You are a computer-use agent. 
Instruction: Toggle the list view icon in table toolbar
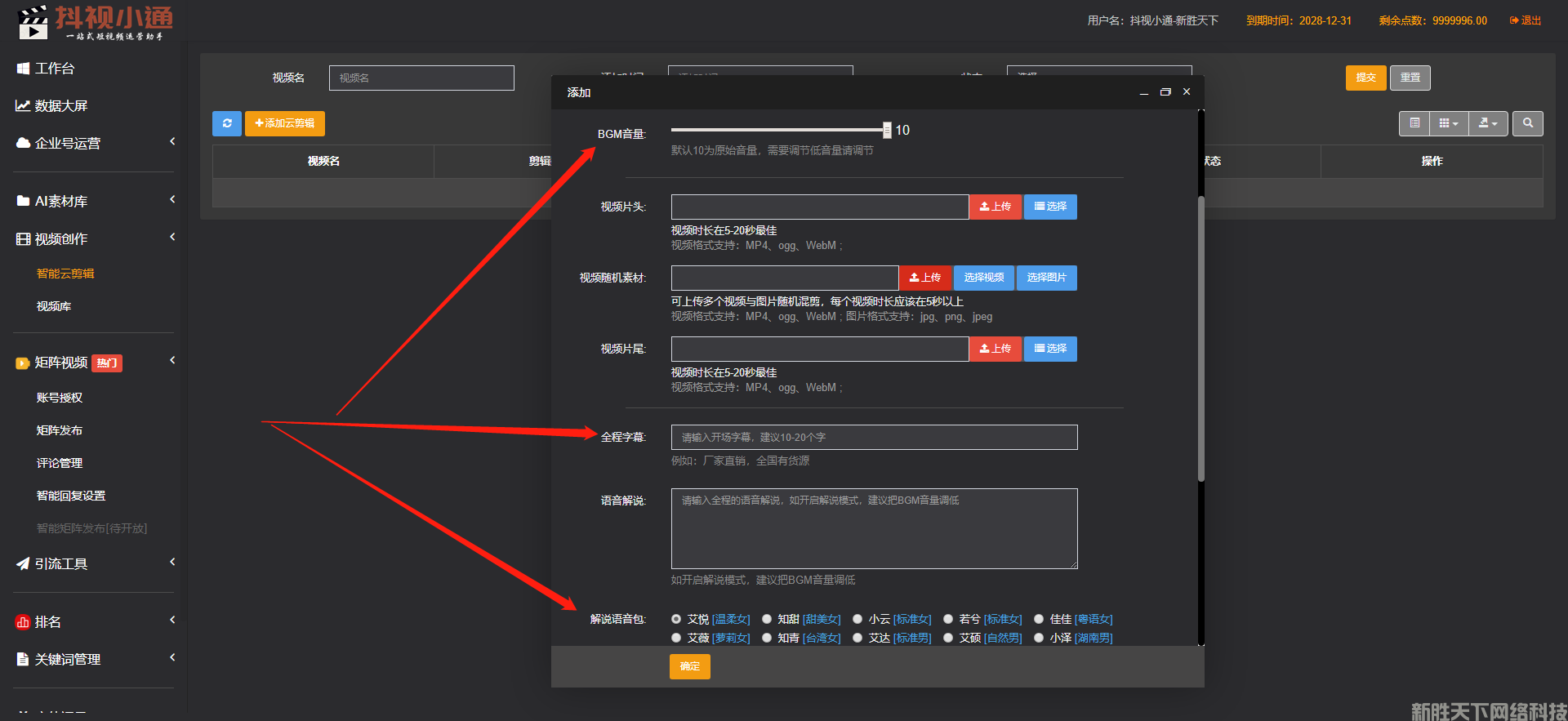point(1414,123)
